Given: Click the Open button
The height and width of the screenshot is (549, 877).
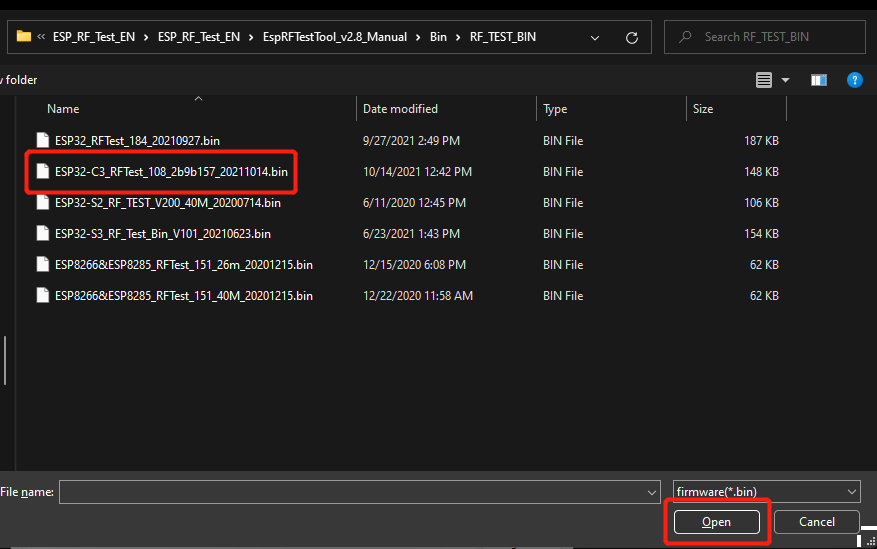Looking at the screenshot, I should pos(716,522).
